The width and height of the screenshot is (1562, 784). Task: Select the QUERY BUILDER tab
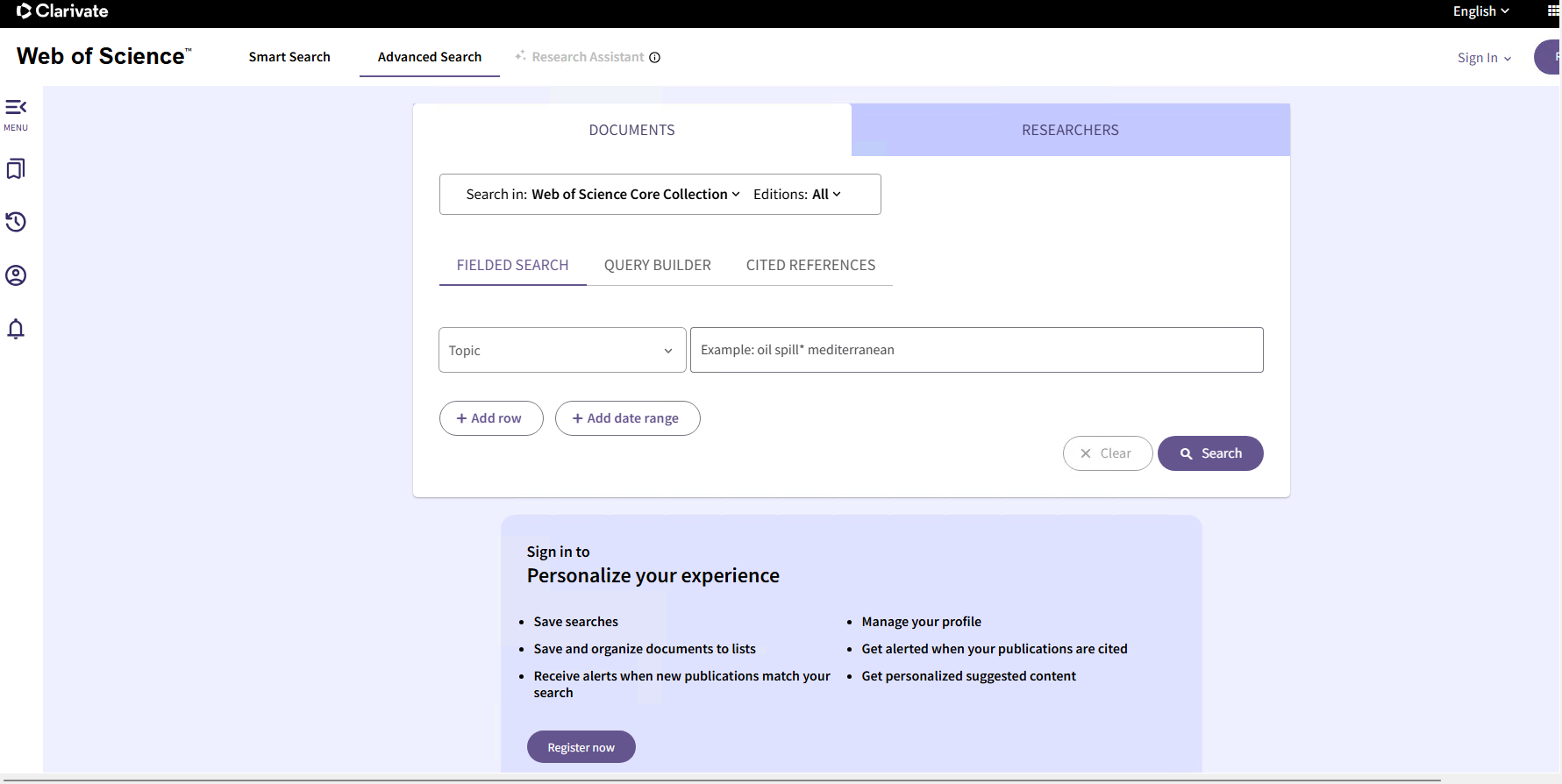(x=658, y=265)
